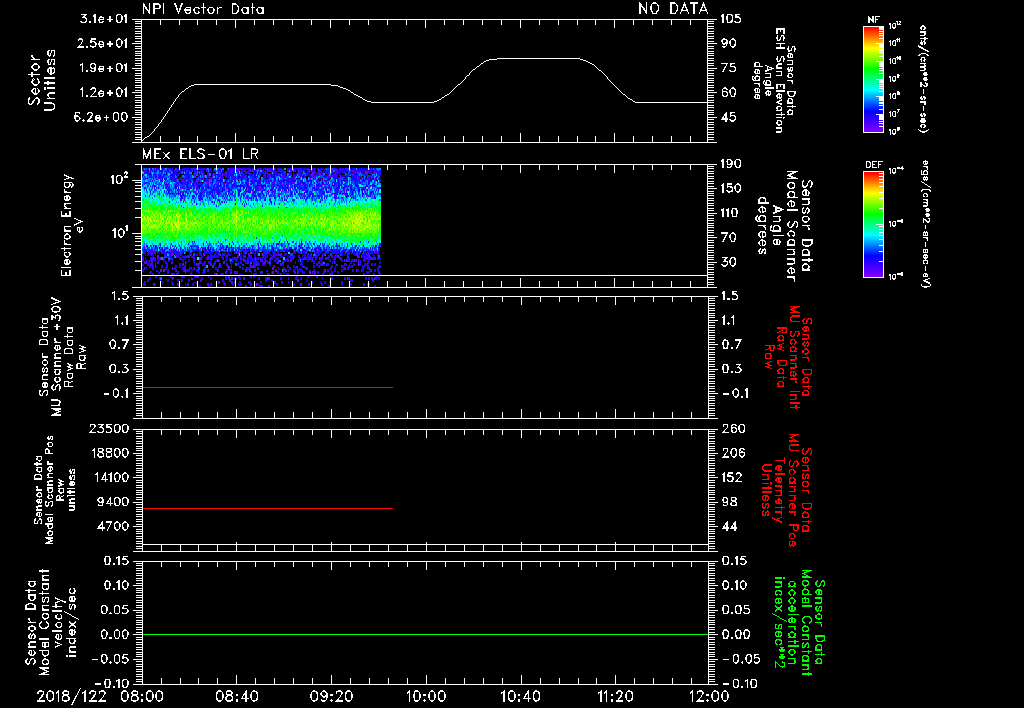Click the '45' sun elevation tick
The image size is (1024, 708).
coord(729,118)
